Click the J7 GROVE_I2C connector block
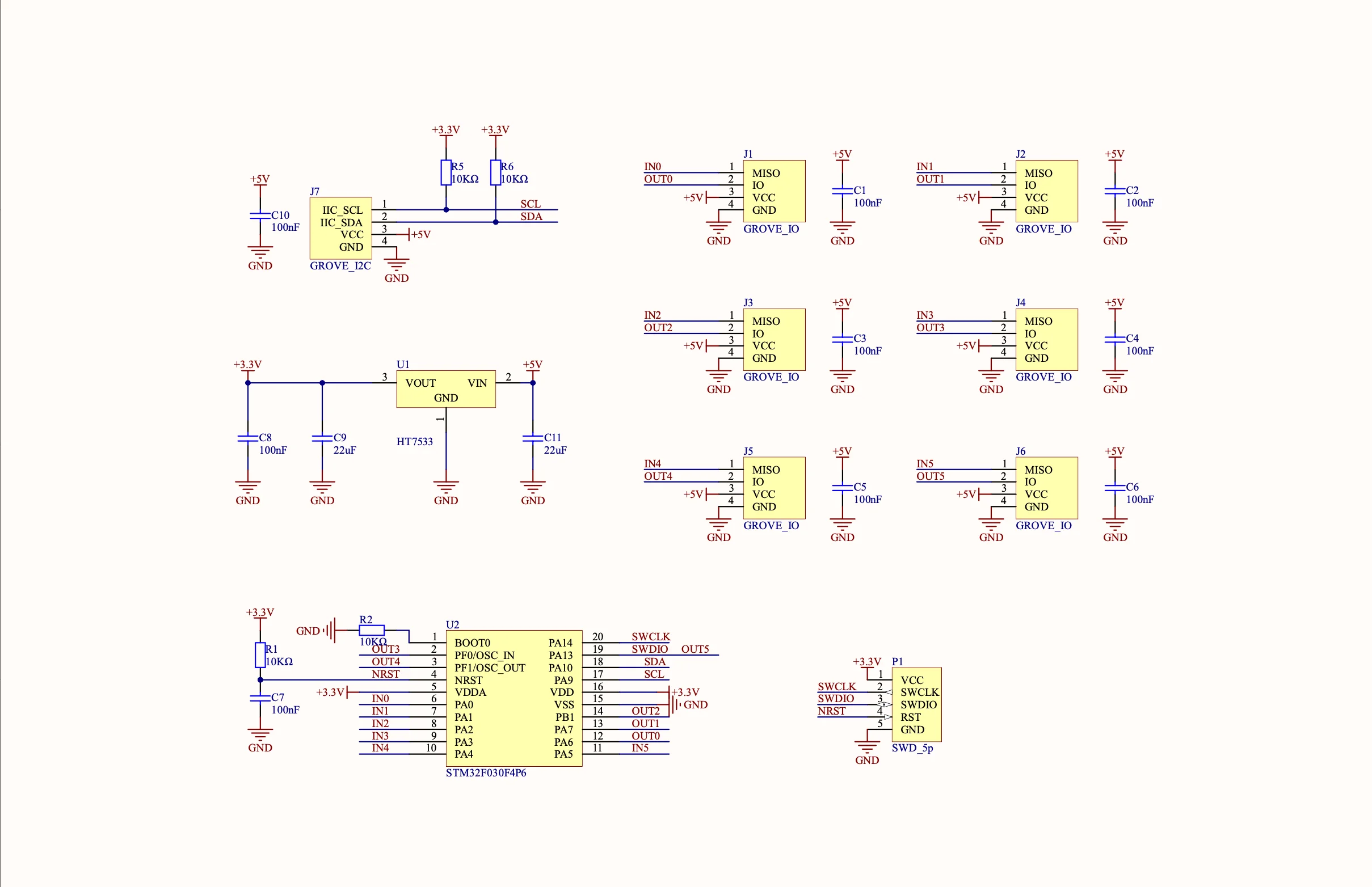 pyautogui.click(x=340, y=228)
